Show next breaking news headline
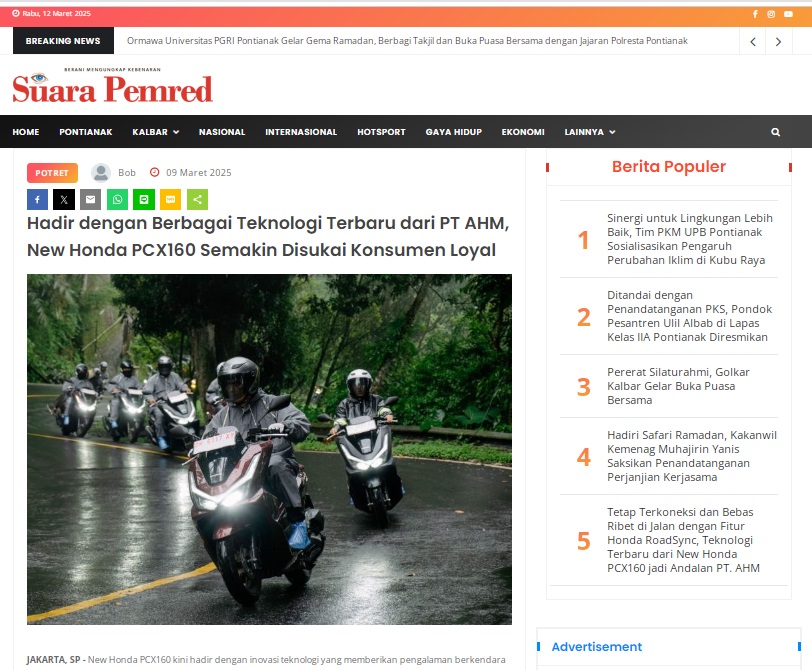This screenshot has width=812, height=670. pos(778,41)
